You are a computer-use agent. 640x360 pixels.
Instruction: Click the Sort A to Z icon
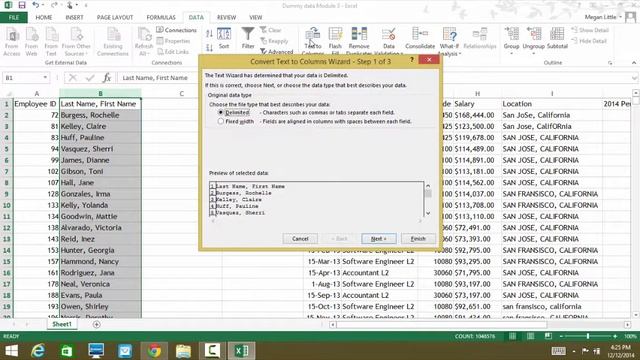pyautogui.click(x=209, y=34)
